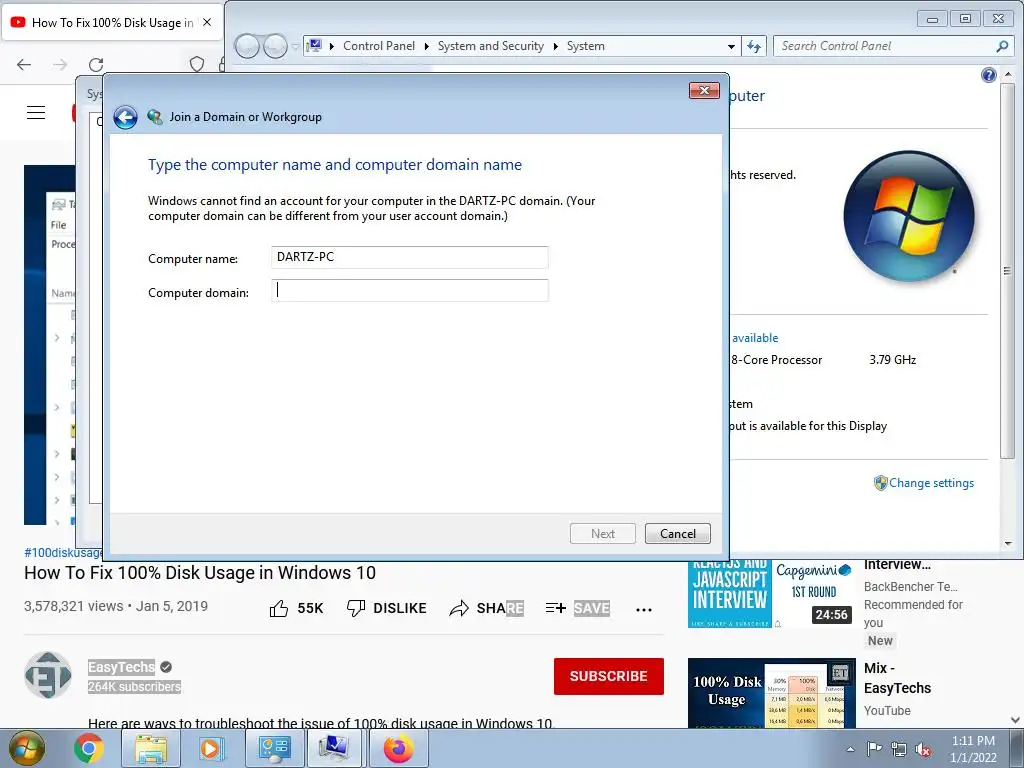Open the EasyTechs channel avatar
1024x768 pixels.
pos(48,675)
